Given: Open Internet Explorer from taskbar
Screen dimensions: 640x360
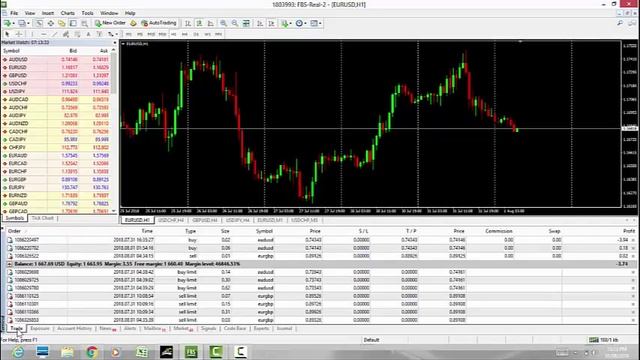Looking at the screenshot, I should tap(18, 352).
